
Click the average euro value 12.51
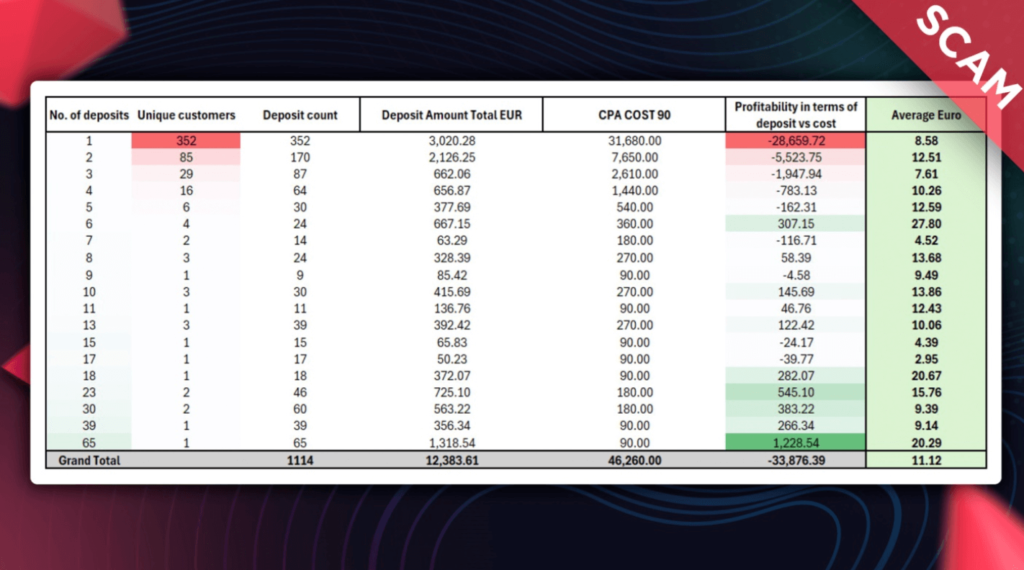click(x=926, y=157)
